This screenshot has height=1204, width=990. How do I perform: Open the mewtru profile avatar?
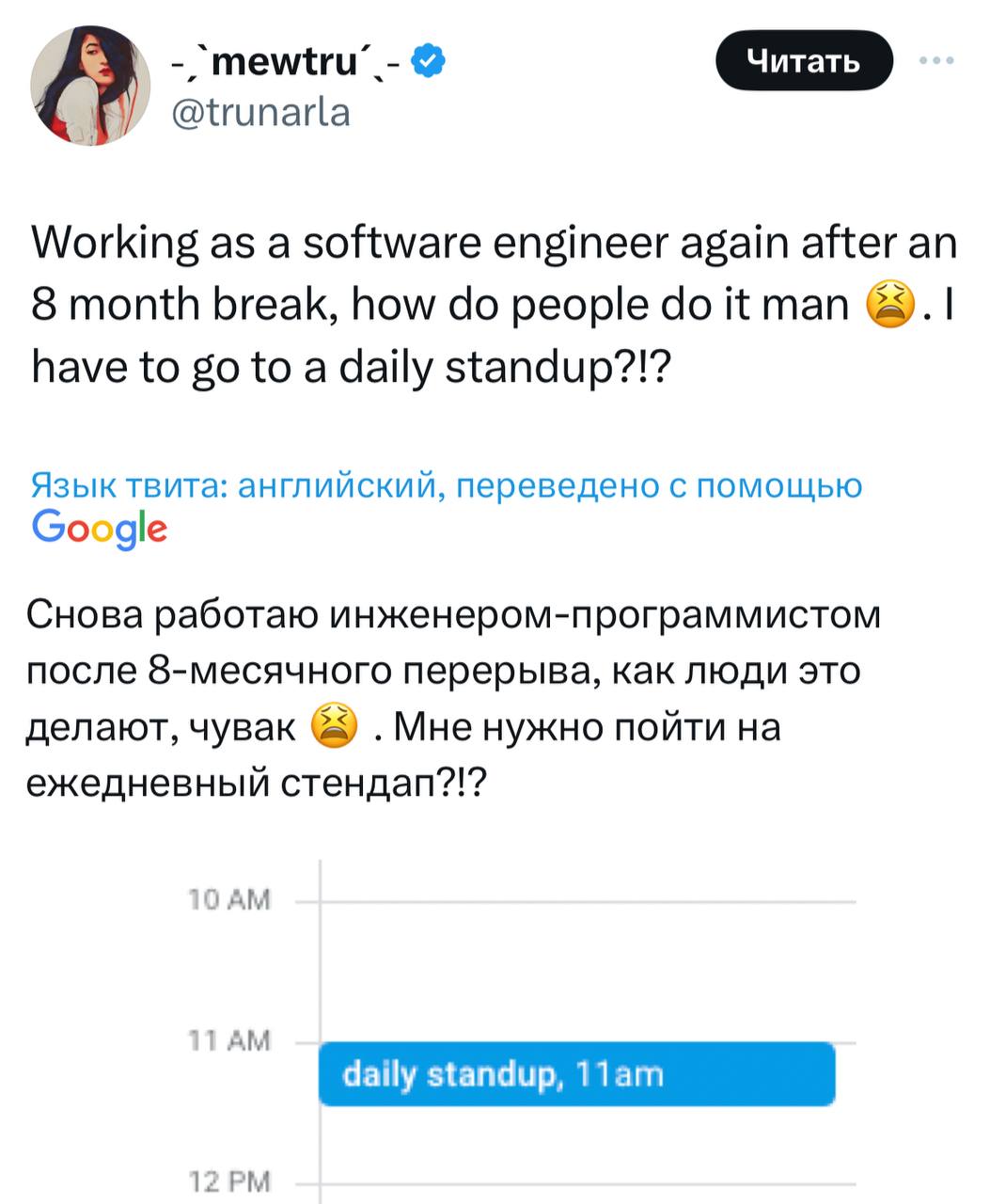[x=90, y=86]
